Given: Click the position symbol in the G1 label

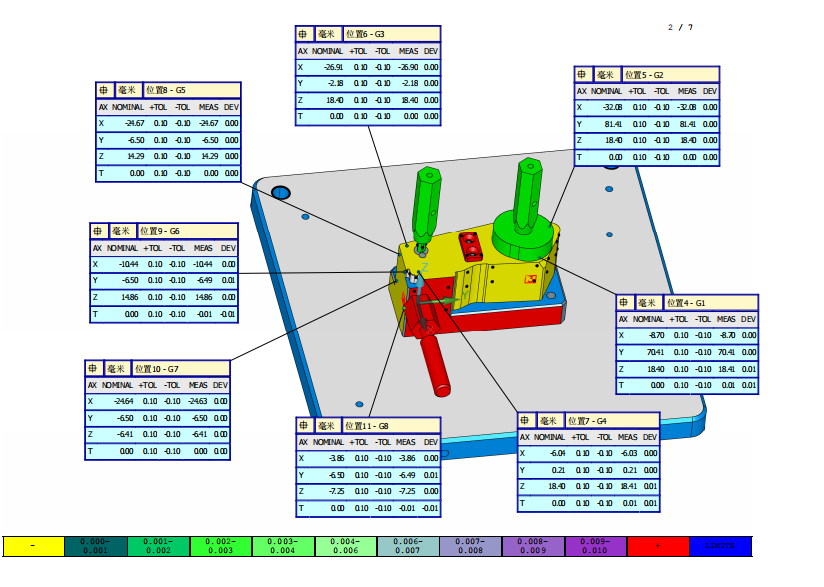Looking at the screenshot, I should tap(624, 302).
